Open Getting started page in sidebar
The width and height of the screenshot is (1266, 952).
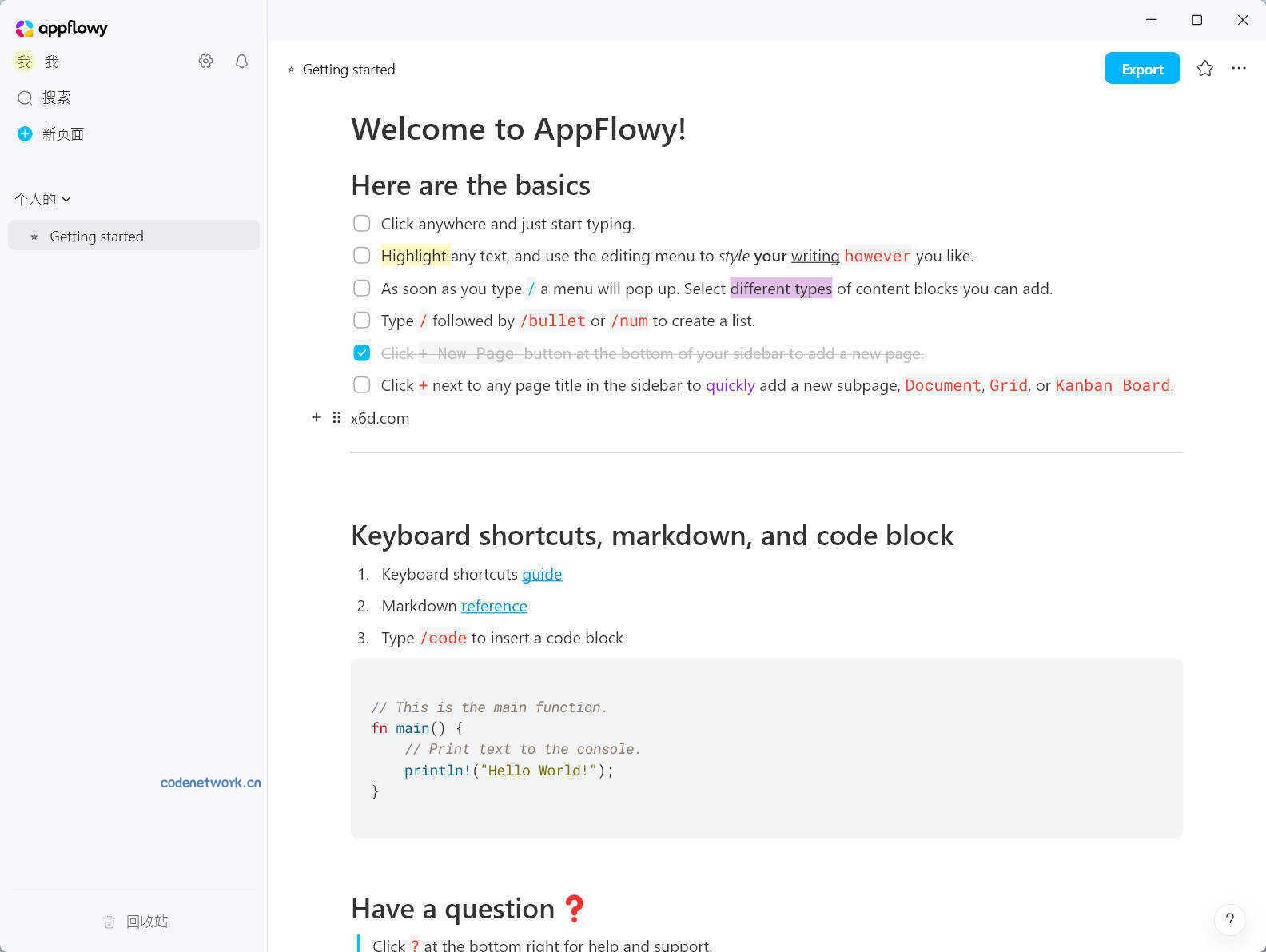click(133, 236)
